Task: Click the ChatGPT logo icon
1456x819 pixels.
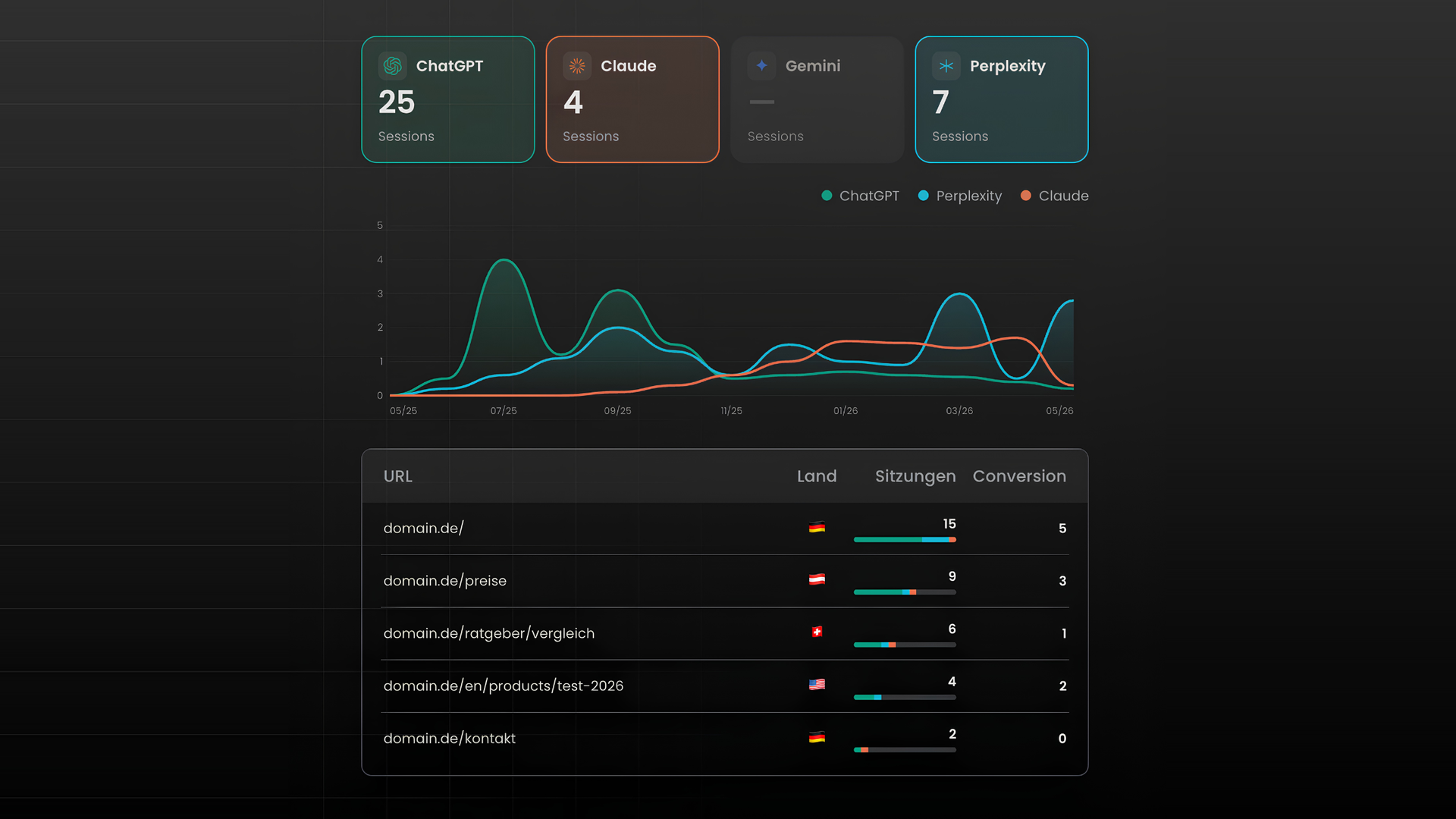Action: 393,66
